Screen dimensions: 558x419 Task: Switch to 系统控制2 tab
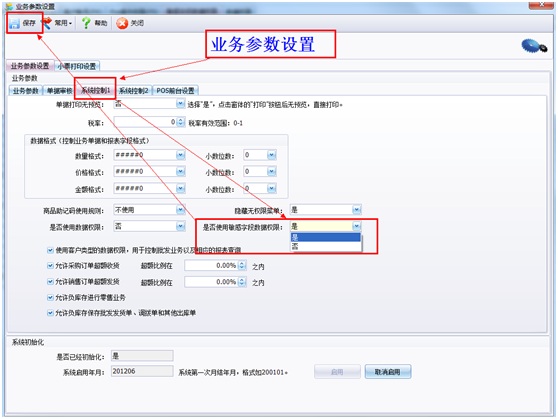point(134,91)
